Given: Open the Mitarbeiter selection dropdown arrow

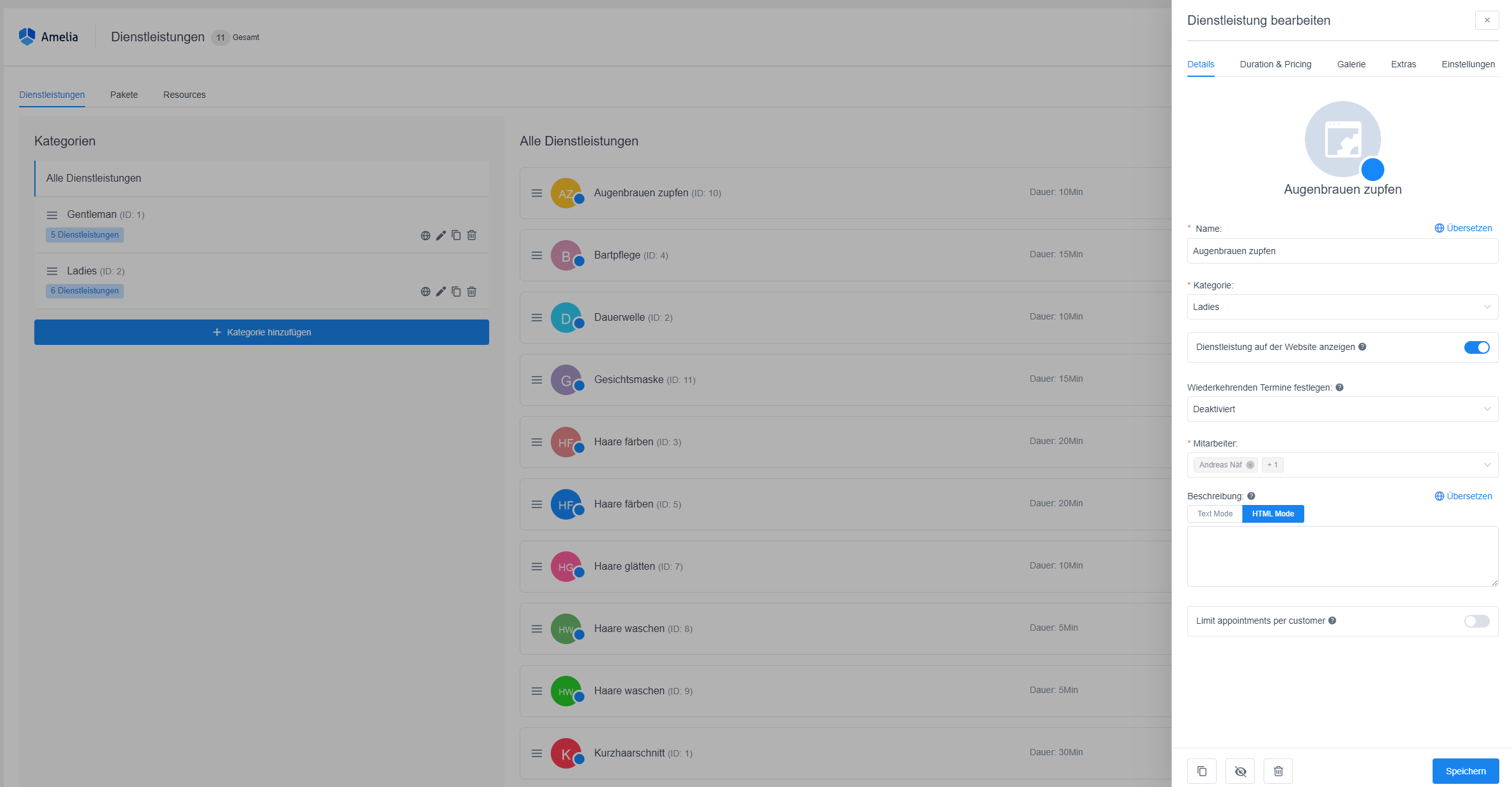Looking at the screenshot, I should click(1487, 465).
